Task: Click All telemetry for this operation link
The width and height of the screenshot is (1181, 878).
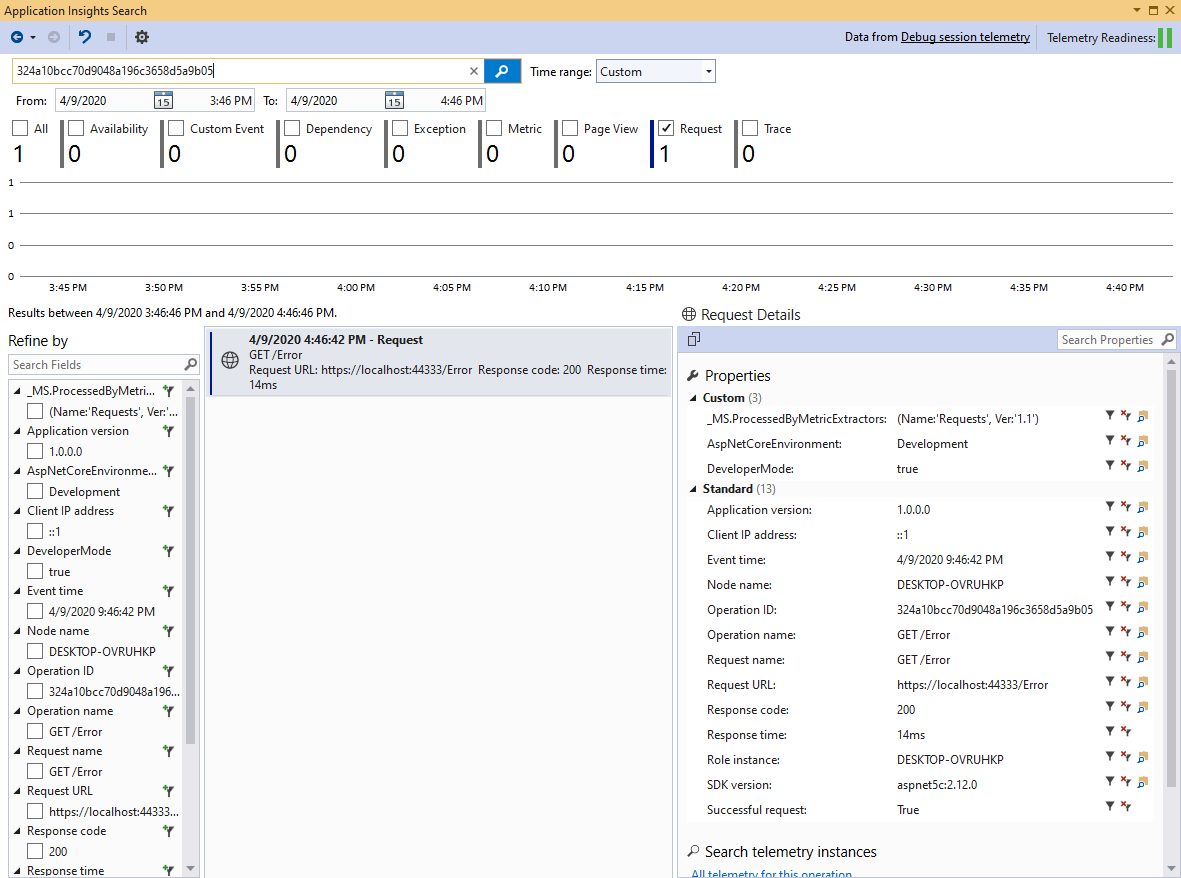Action: click(x=771, y=873)
